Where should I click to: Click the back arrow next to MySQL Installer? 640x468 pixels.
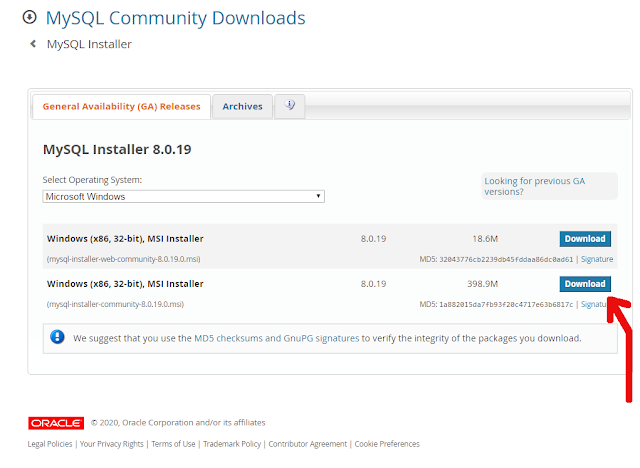pyautogui.click(x=33, y=44)
